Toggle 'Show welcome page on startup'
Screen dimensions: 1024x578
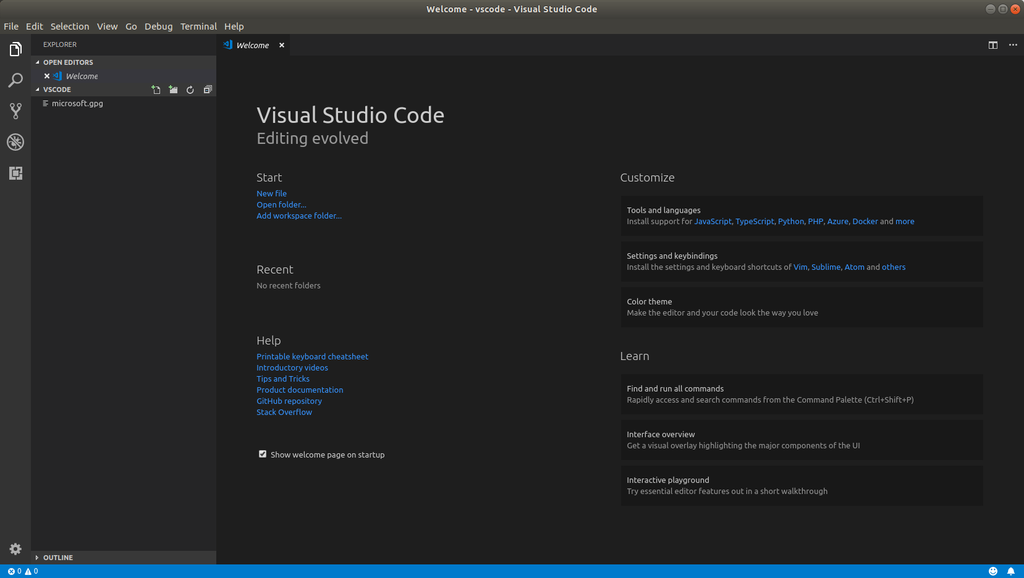point(262,454)
